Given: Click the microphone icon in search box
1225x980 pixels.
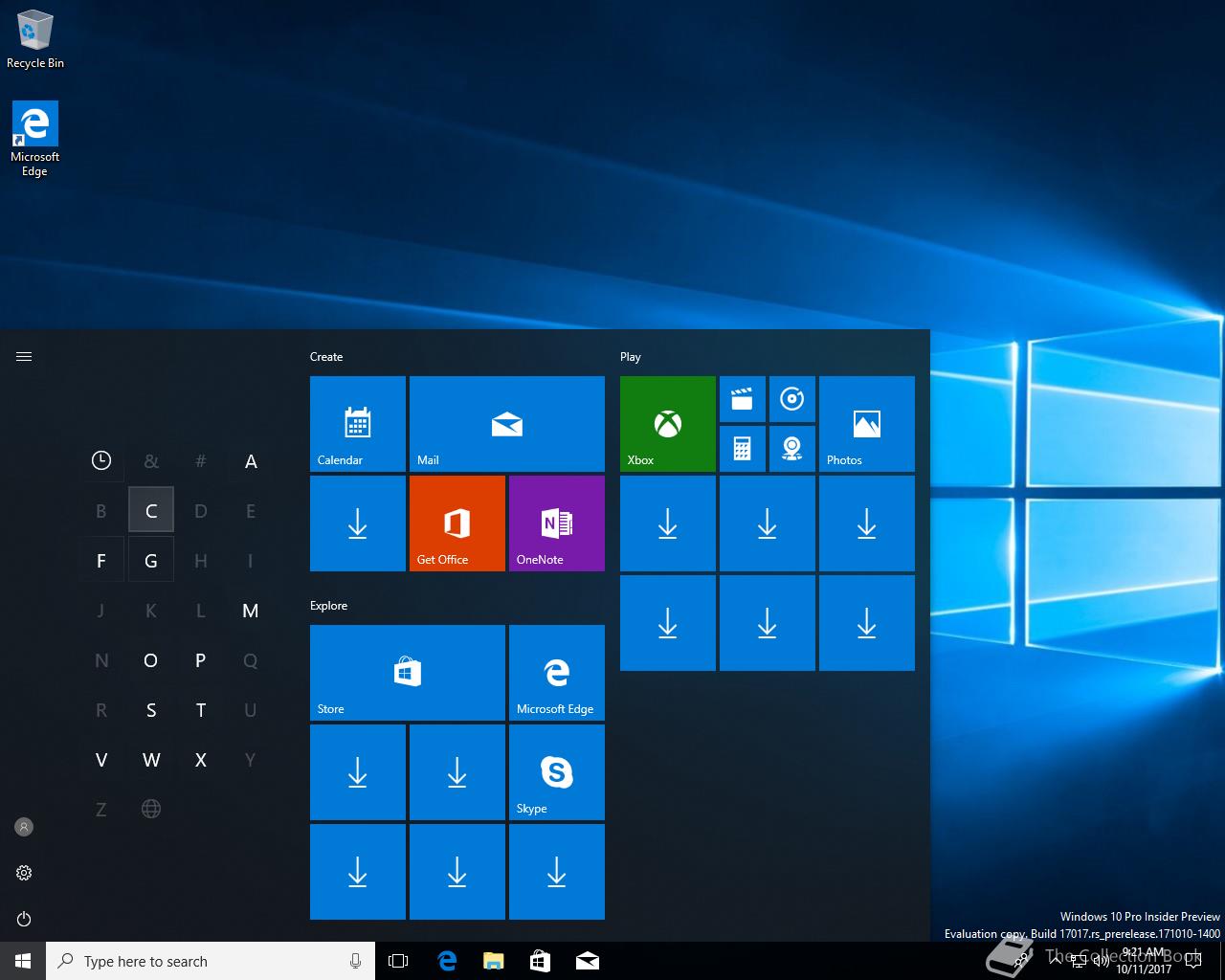Looking at the screenshot, I should (355, 961).
